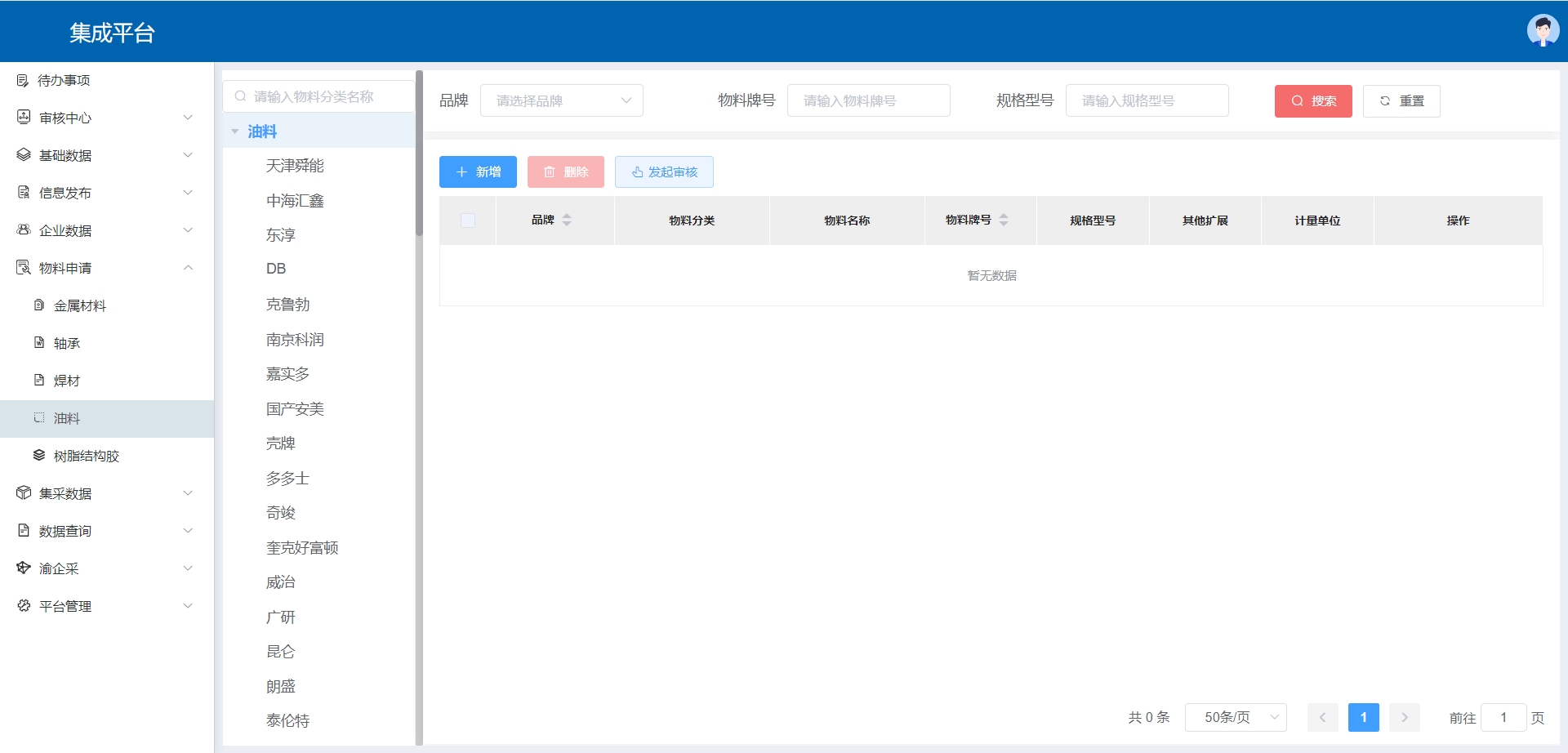This screenshot has height=753, width=1568.
Task: Sort using the 品牌 column sort arrows
Action: click(x=567, y=220)
